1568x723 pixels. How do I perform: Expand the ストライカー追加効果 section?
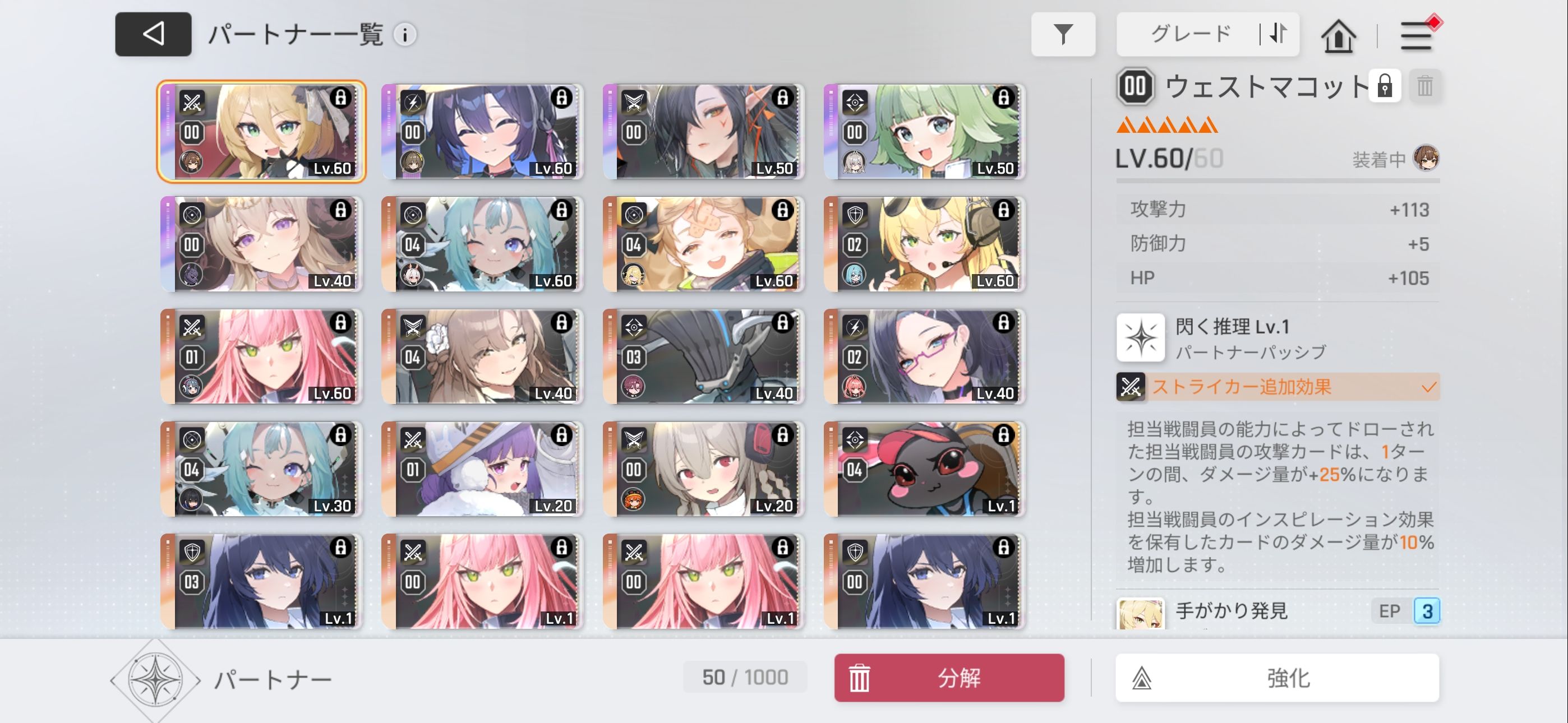1278,387
